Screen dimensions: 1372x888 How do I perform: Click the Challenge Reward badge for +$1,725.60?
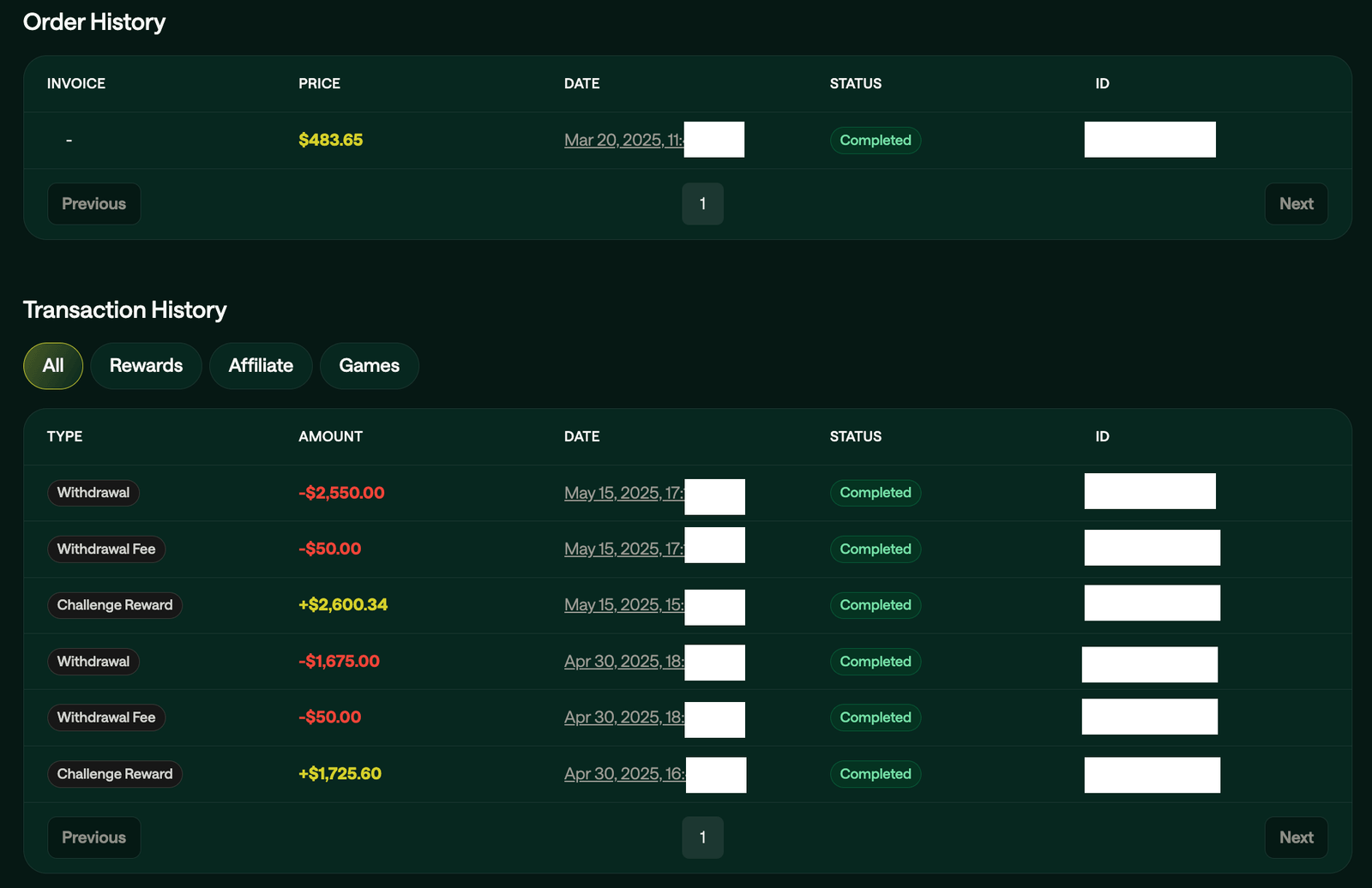coord(115,774)
